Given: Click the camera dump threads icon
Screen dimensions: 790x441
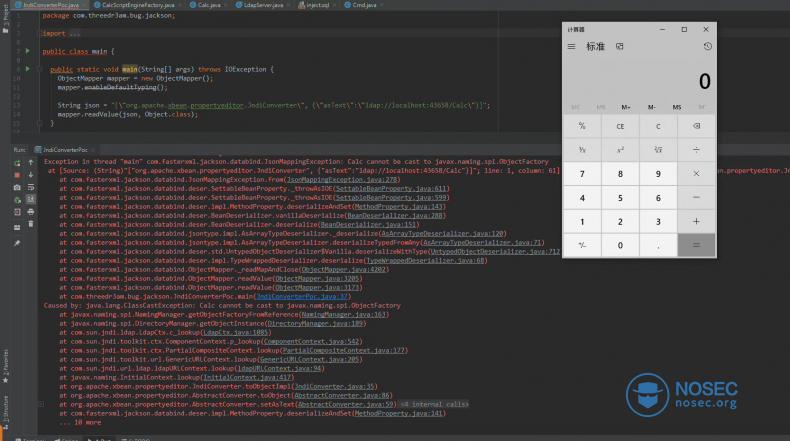Looking at the screenshot, I should click(x=17, y=187).
